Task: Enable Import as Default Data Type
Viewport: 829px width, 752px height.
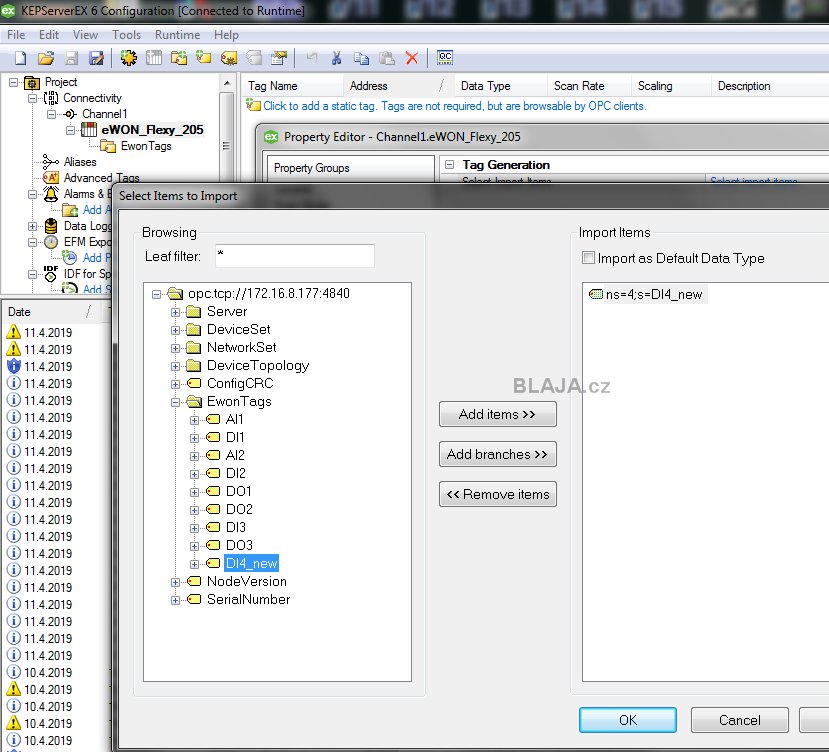Action: pos(588,258)
